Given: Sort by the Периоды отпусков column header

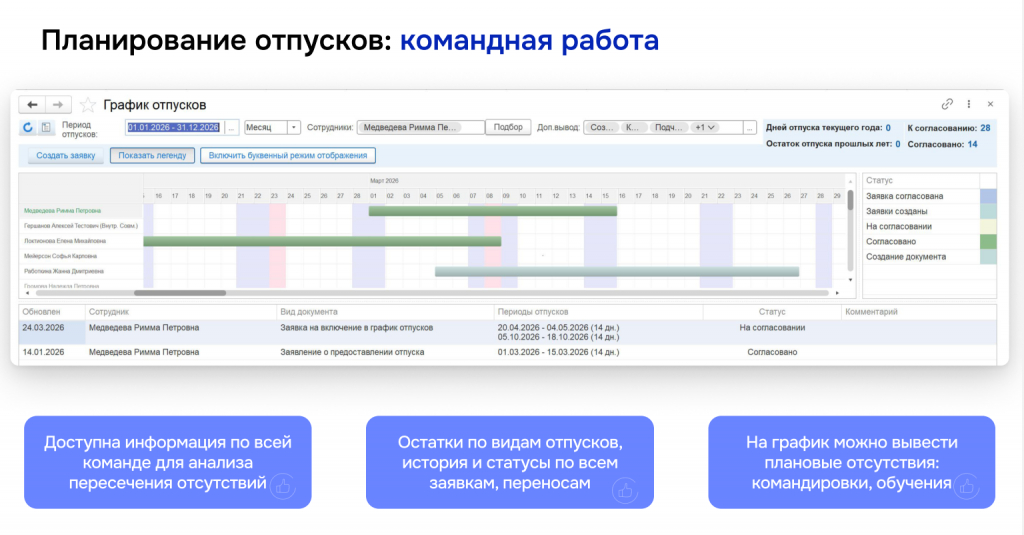Looking at the screenshot, I should coord(598,312).
